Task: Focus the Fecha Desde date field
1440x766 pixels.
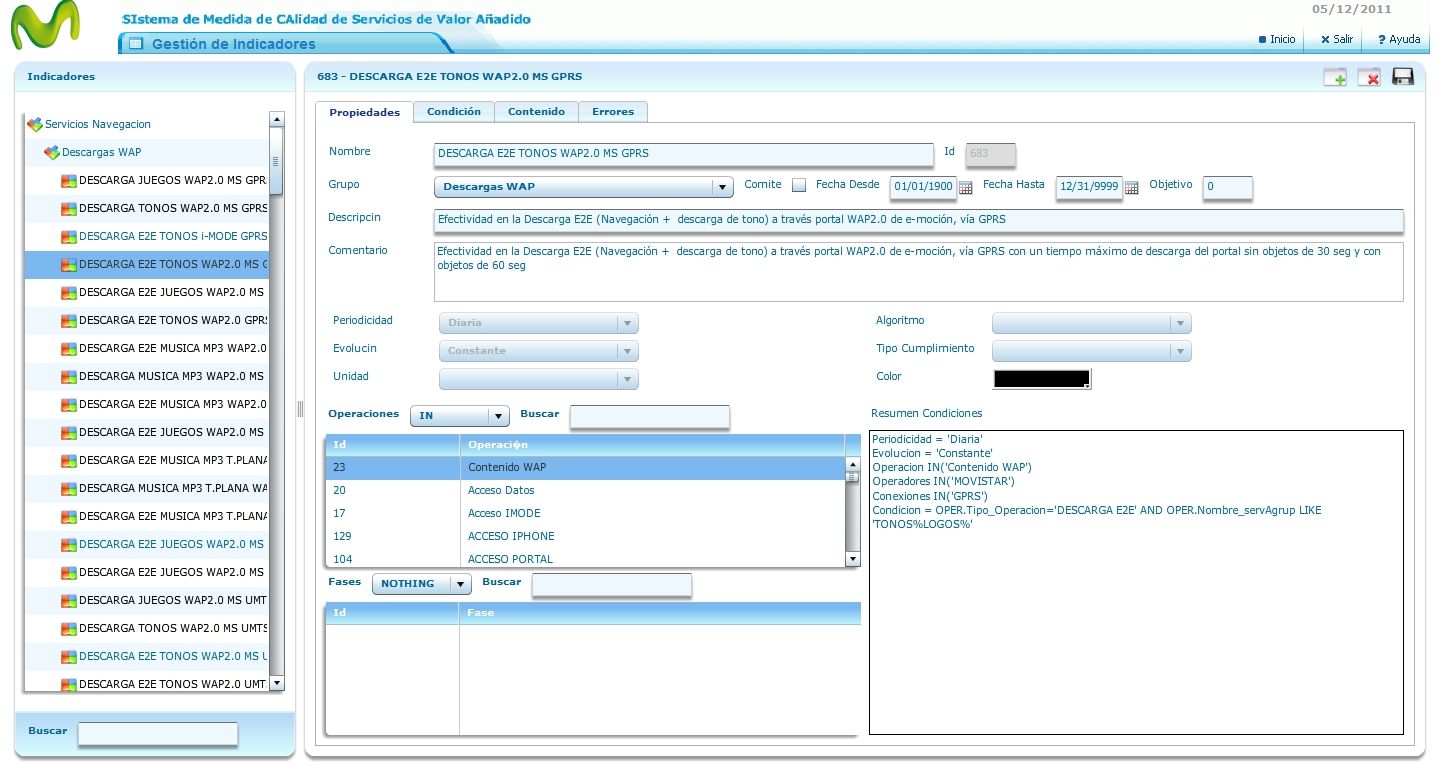Action: 922,187
